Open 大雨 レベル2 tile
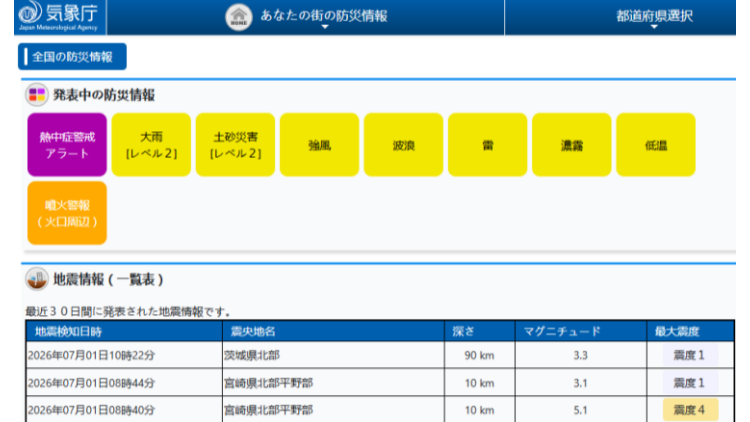Viewport: 750px width, 422px height. (151, 145)
